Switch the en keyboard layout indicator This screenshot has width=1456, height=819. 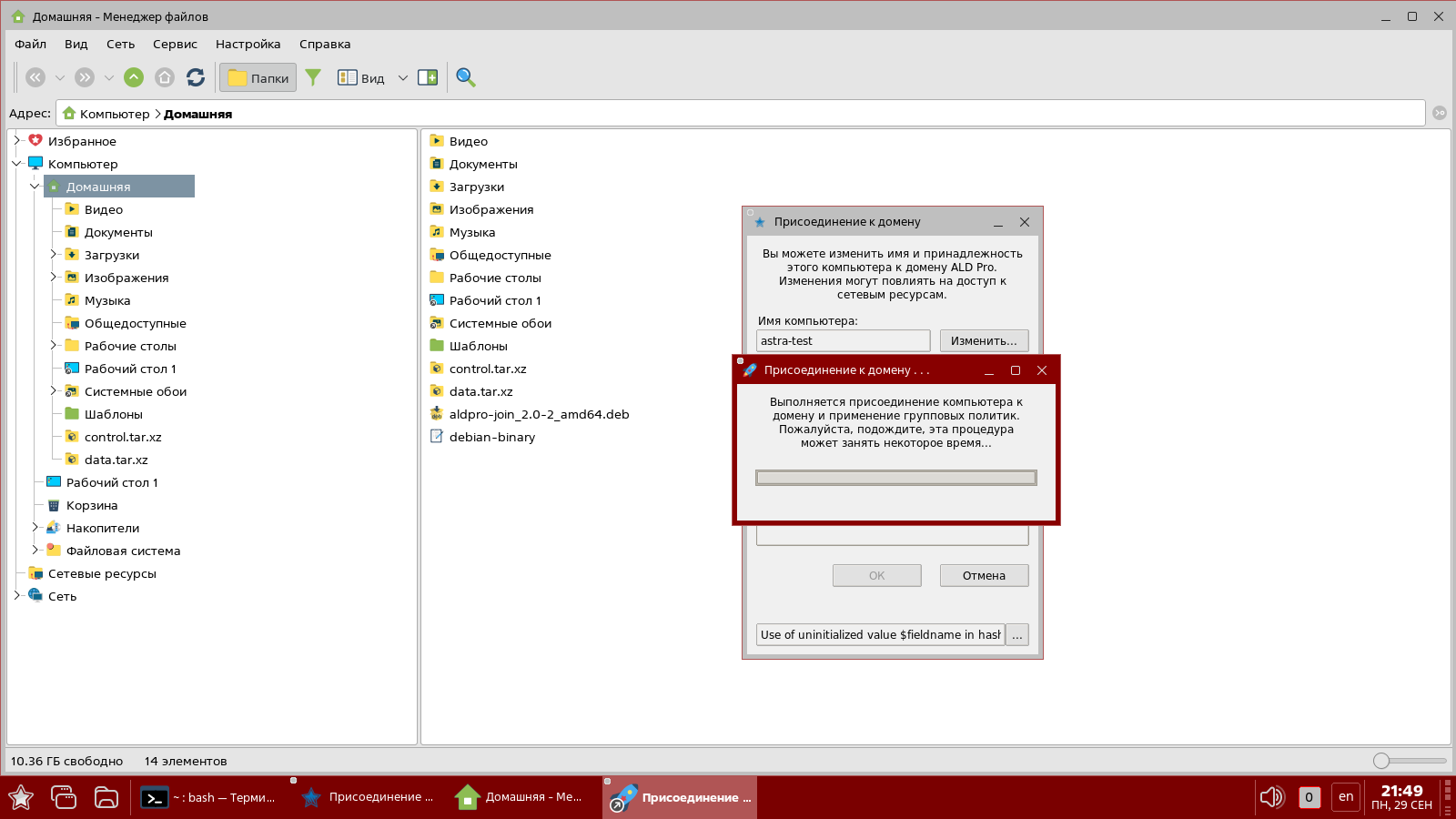click(1346, 797)
